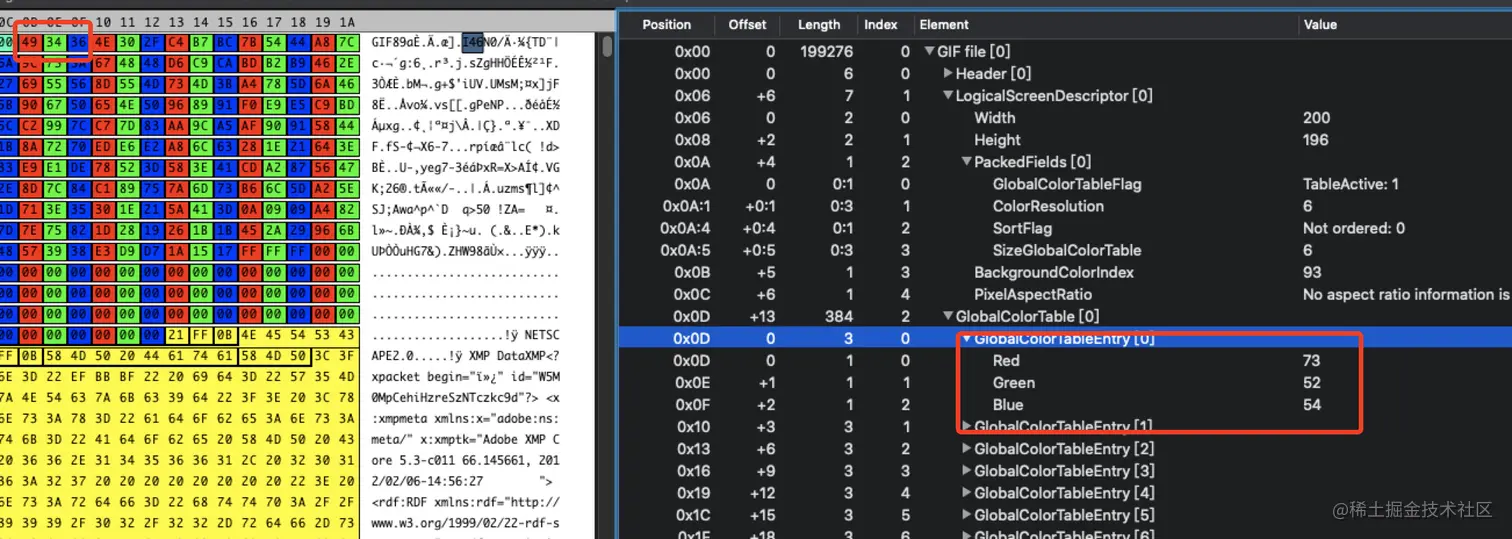Click ASCII line starting 'www.w3.org/1999/02/22-rdf-s'

click(465, 523)
